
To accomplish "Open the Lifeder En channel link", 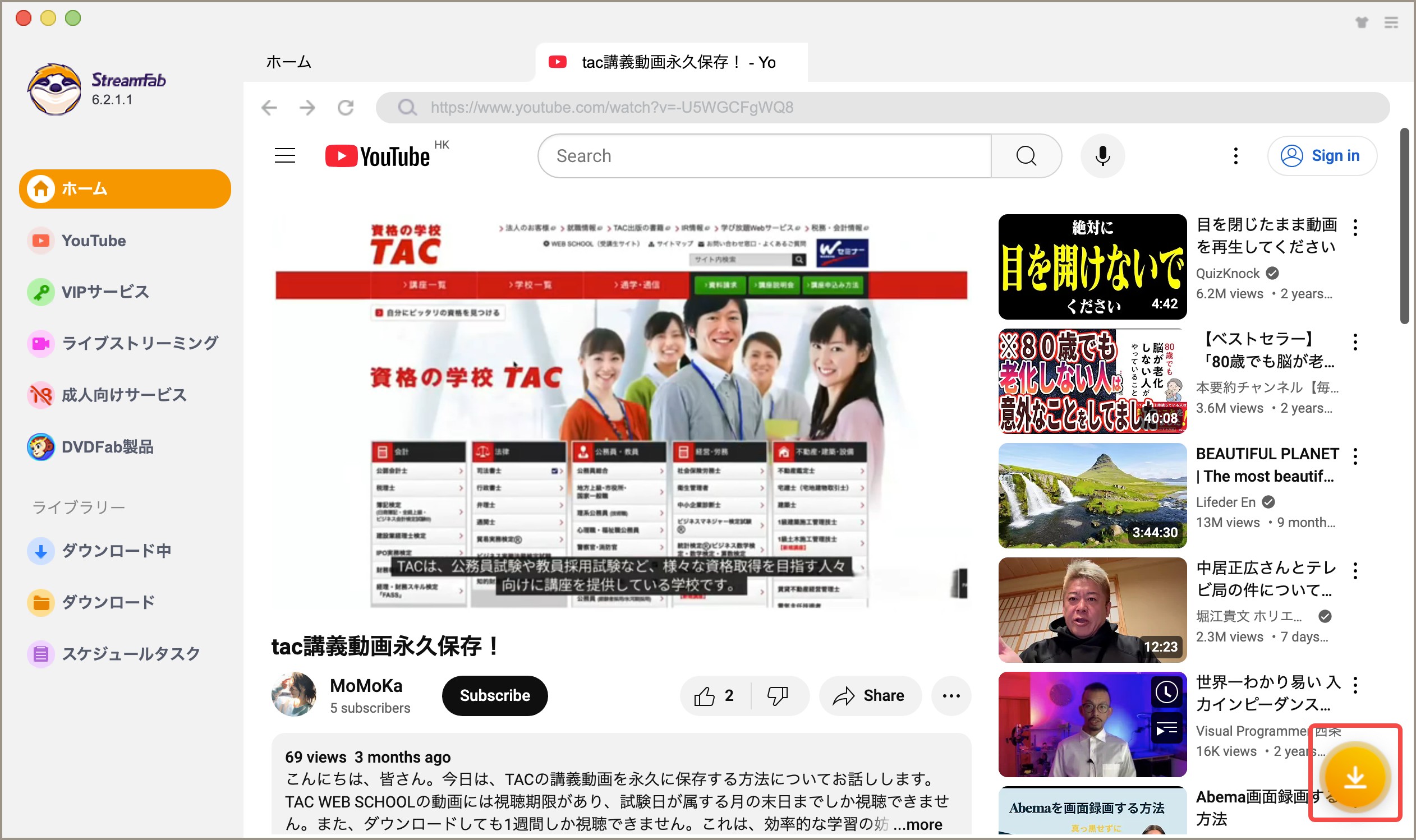I will coord(1225,502).
